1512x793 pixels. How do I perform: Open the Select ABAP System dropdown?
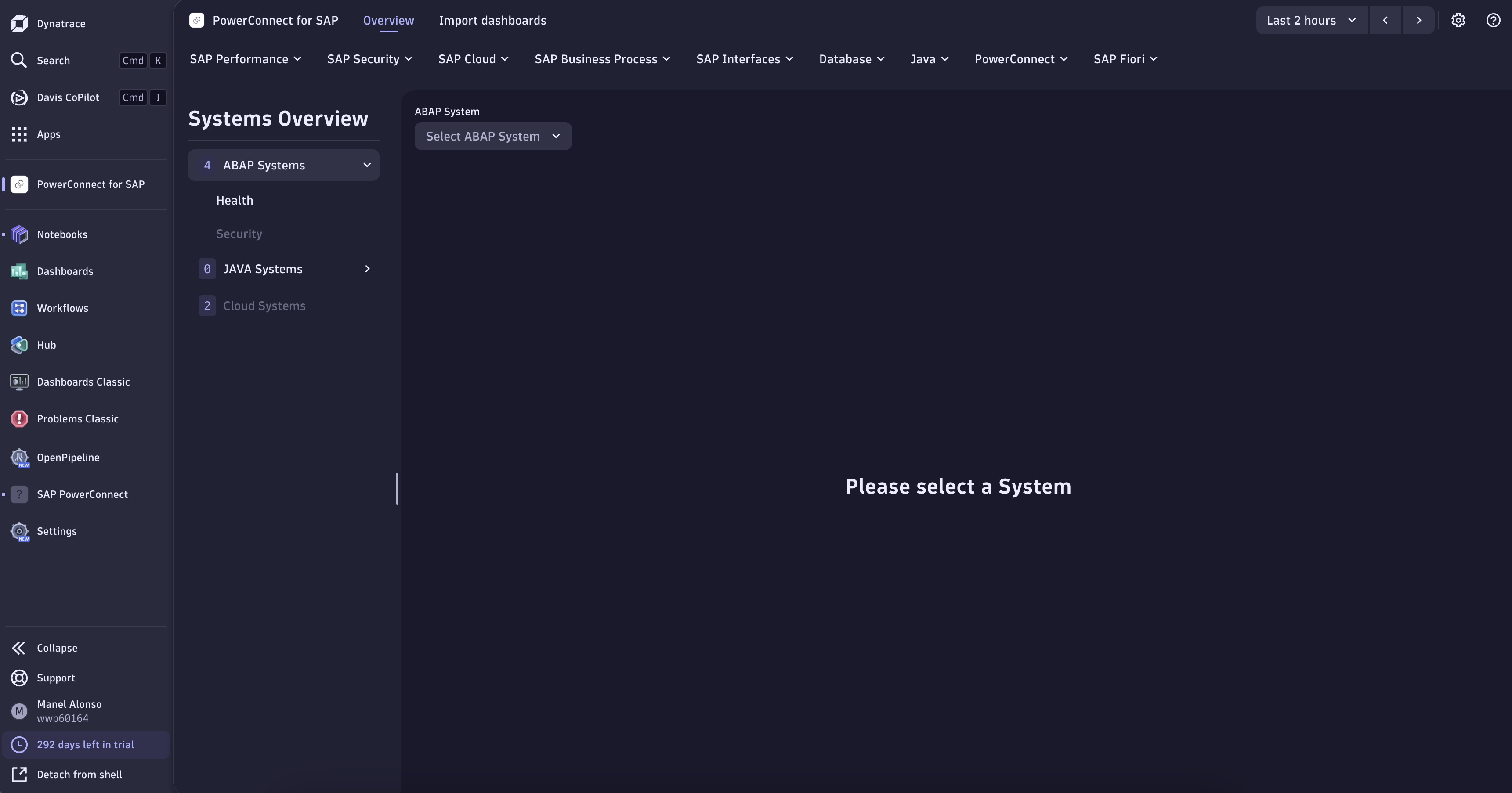point(492,136)
